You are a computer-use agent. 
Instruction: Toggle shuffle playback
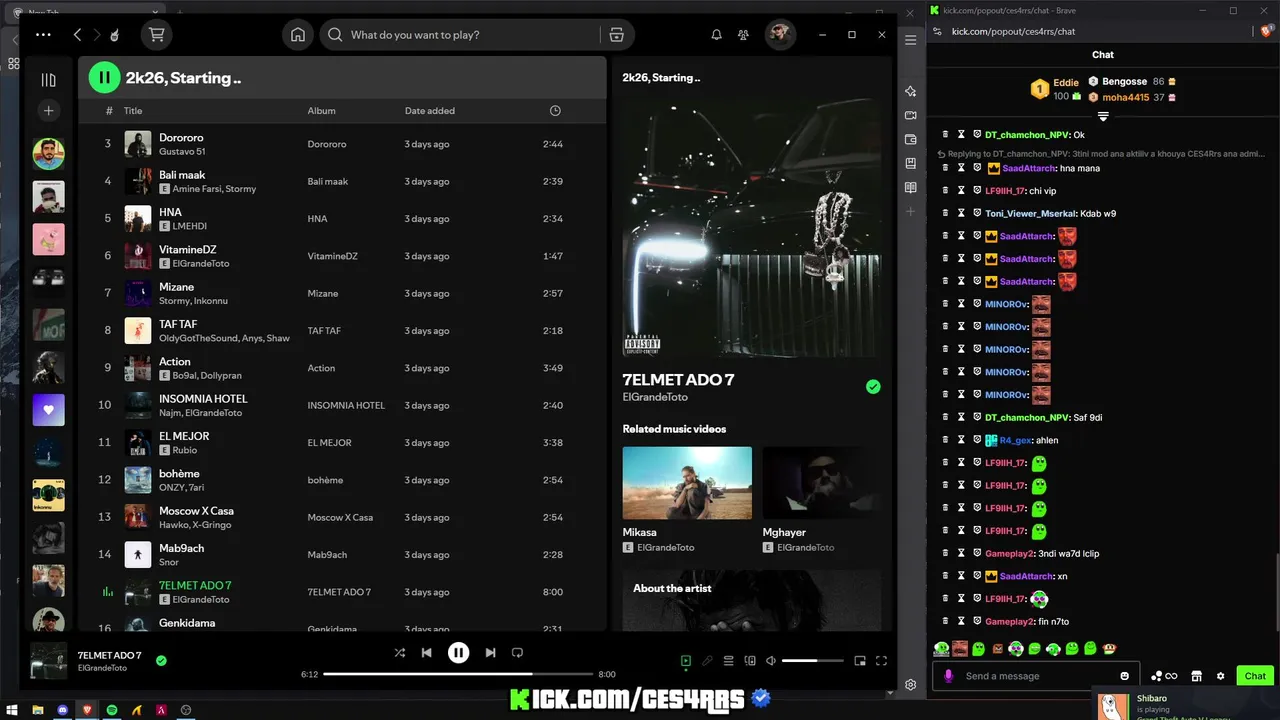click(x=399, y=653)
